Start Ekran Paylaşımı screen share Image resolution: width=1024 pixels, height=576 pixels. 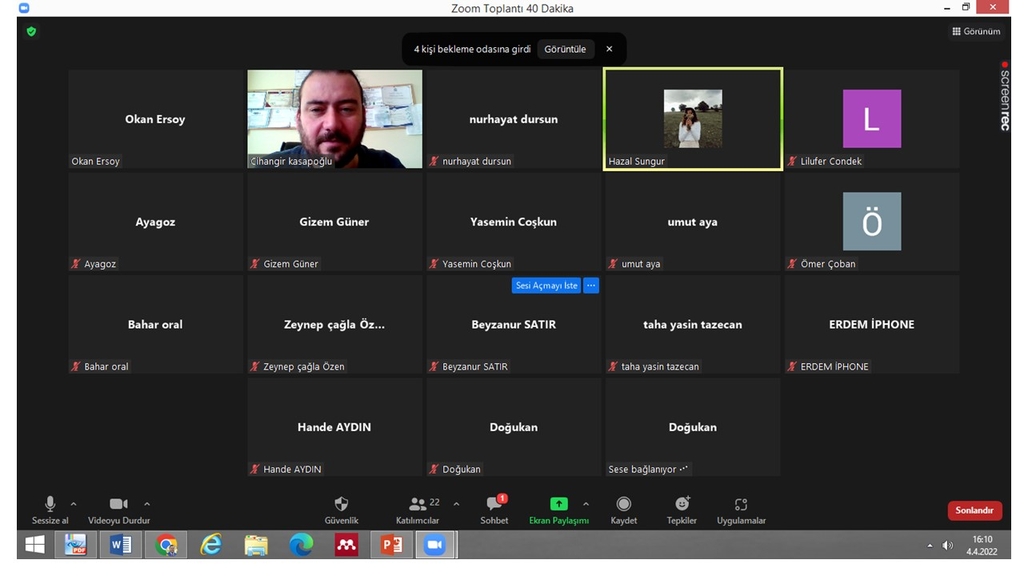pyautogui.click(x=559, y=505)
